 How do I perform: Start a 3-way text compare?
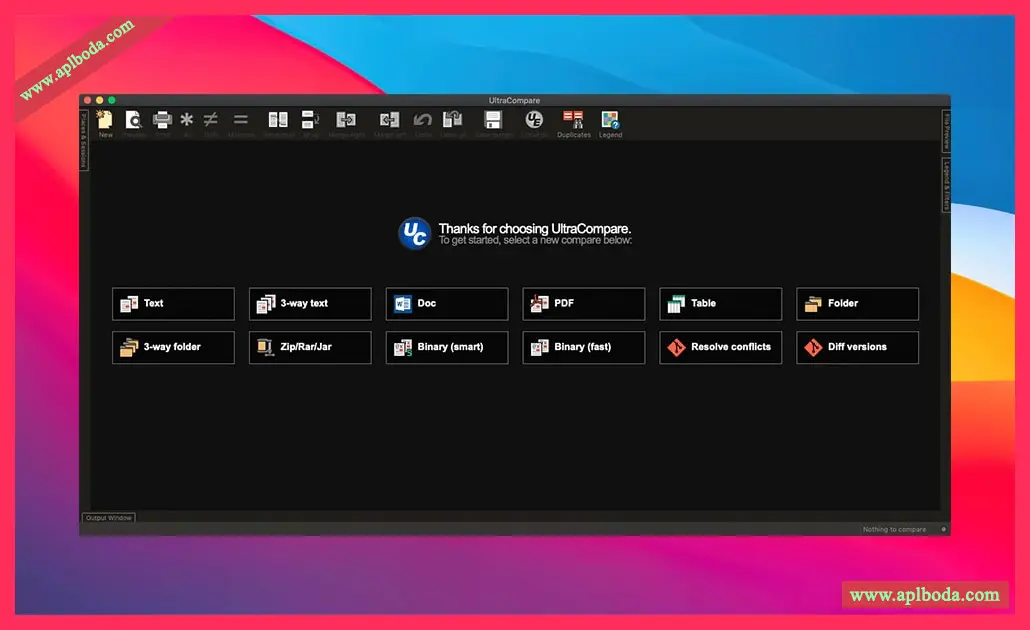pos(310,304)
